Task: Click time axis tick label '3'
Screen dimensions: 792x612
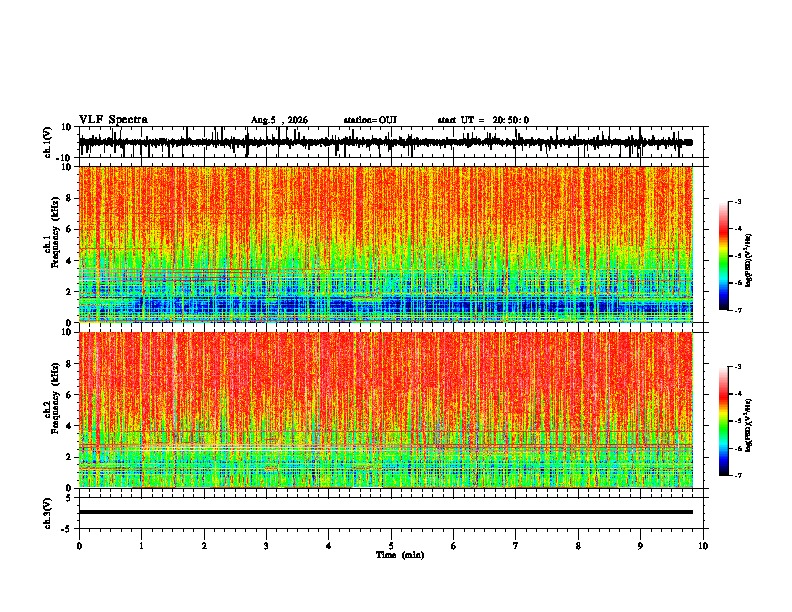Action: click(266, 546)
